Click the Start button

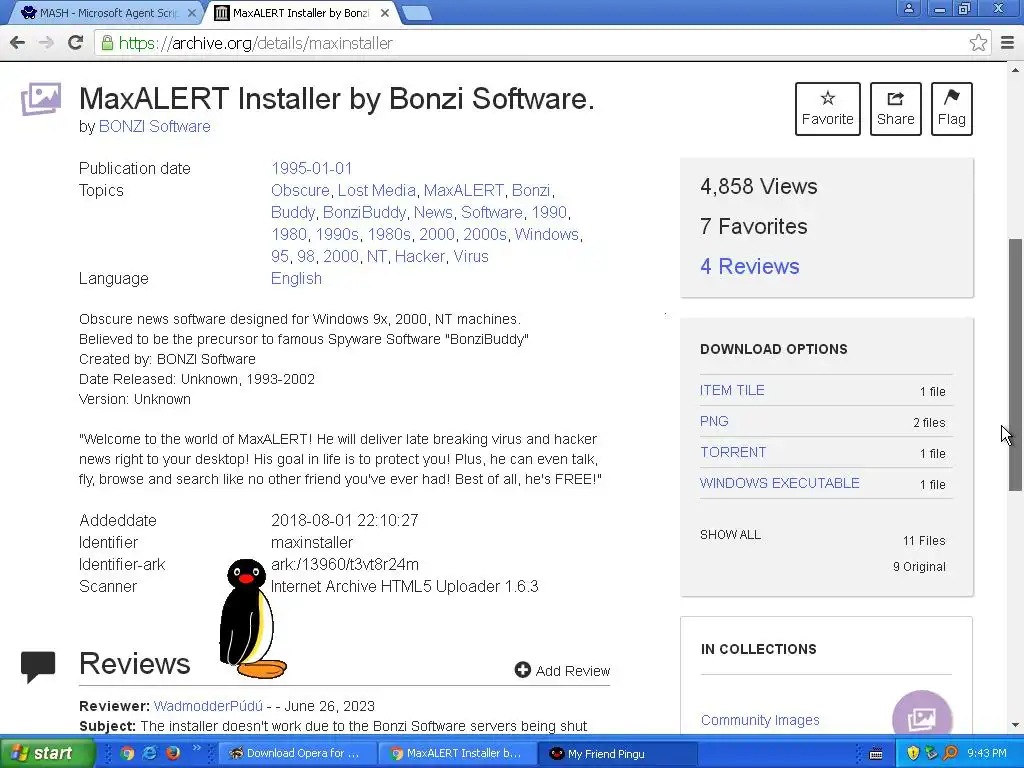46,753
